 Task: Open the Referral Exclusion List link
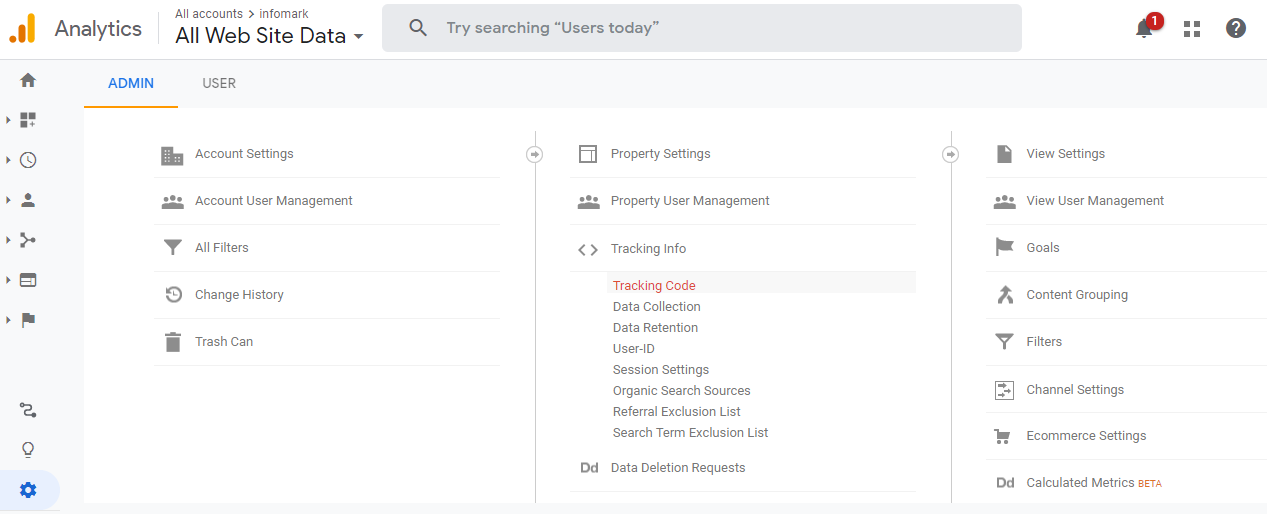pos(676,412)
